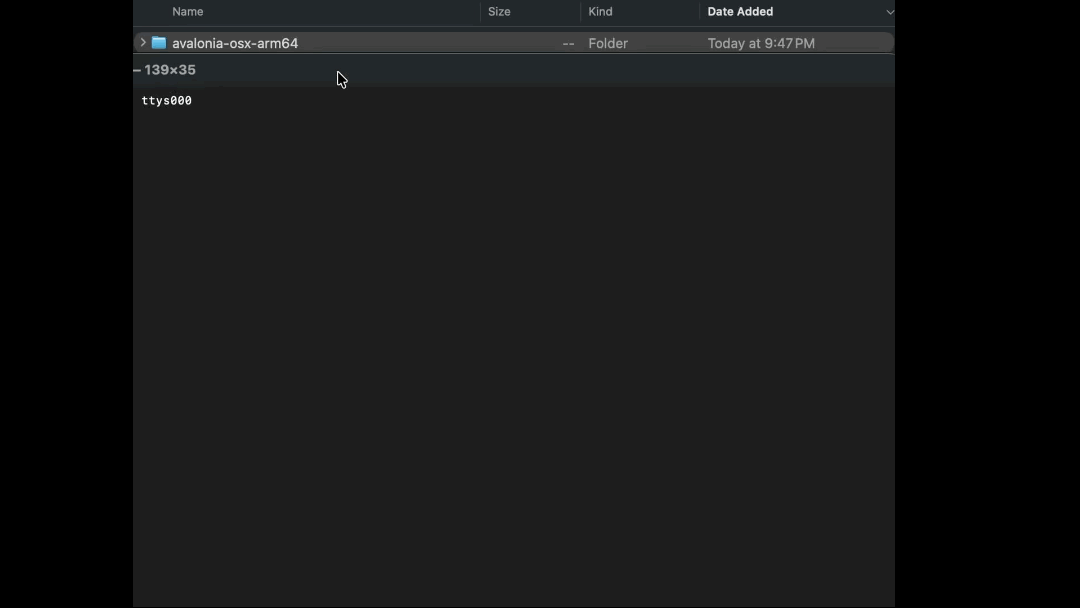Click the 139×35 terminal title text
This screenshot has width=1080, height=608.
coord(170,70)
